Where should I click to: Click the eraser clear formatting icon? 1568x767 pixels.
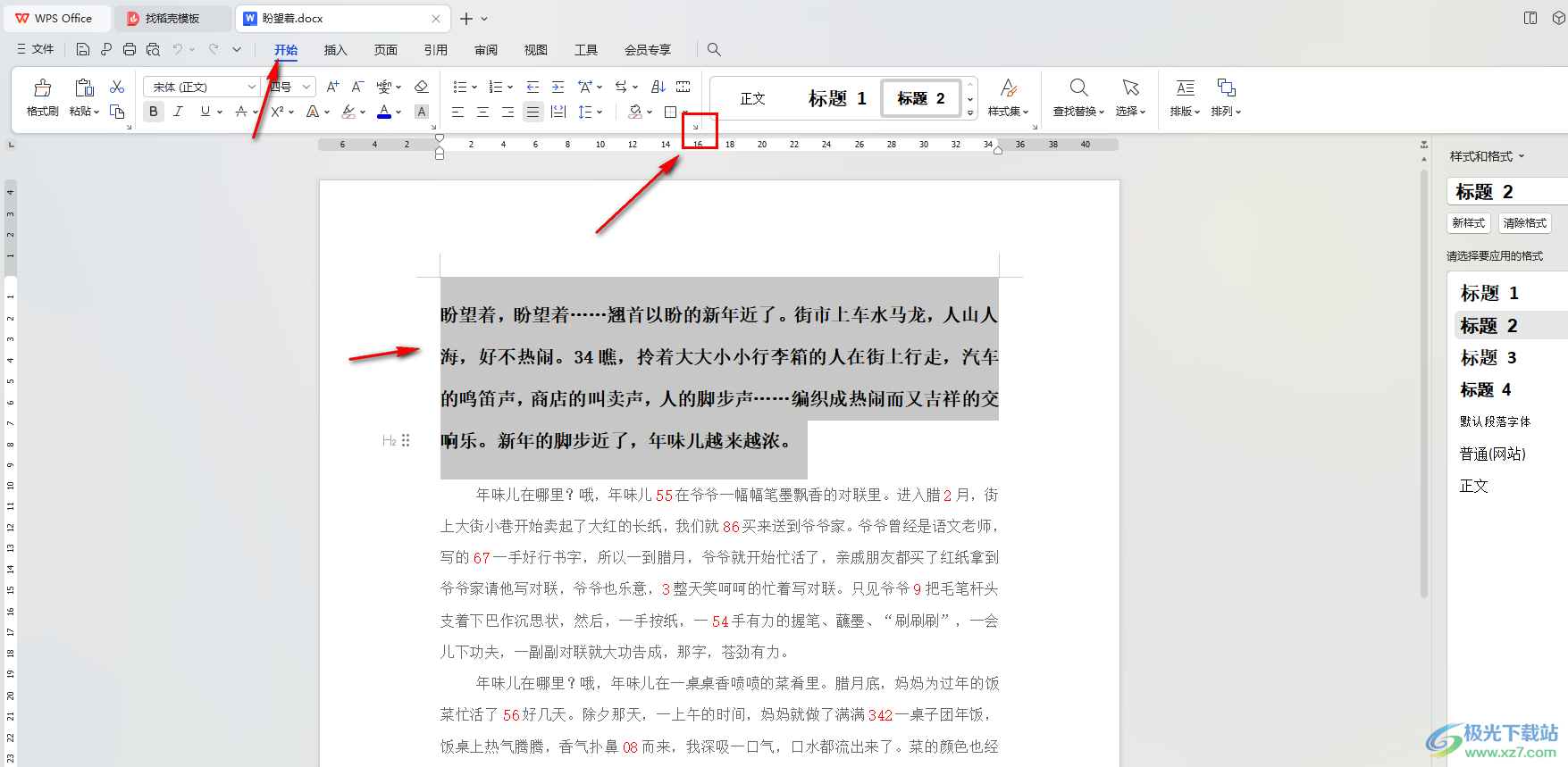pos(422,87)
